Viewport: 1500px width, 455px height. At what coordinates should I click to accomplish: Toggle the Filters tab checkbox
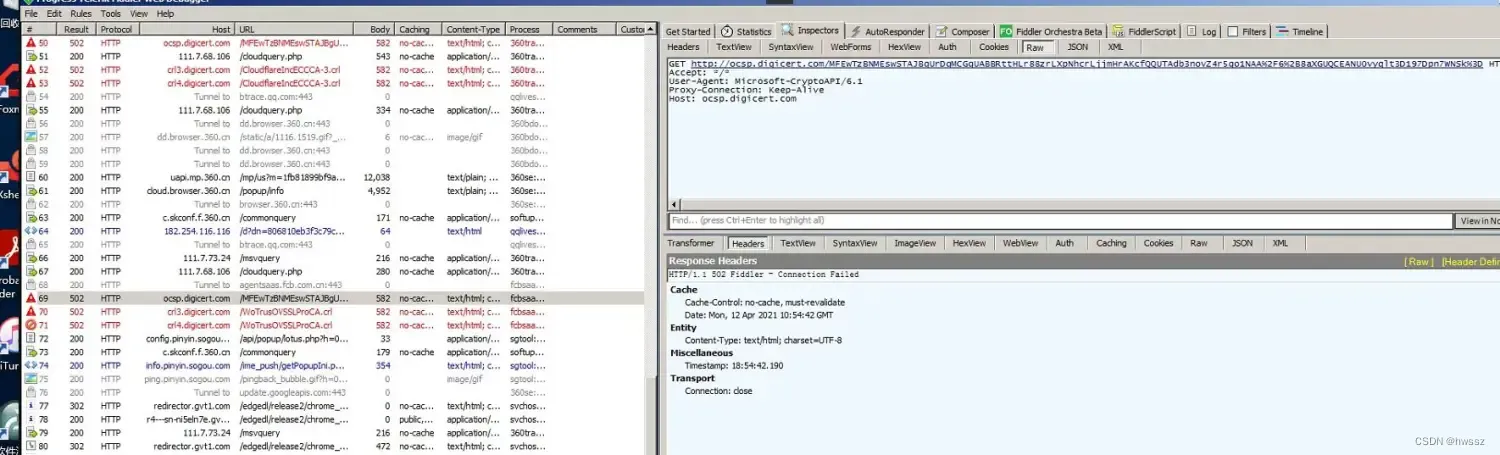point(1232,32)
